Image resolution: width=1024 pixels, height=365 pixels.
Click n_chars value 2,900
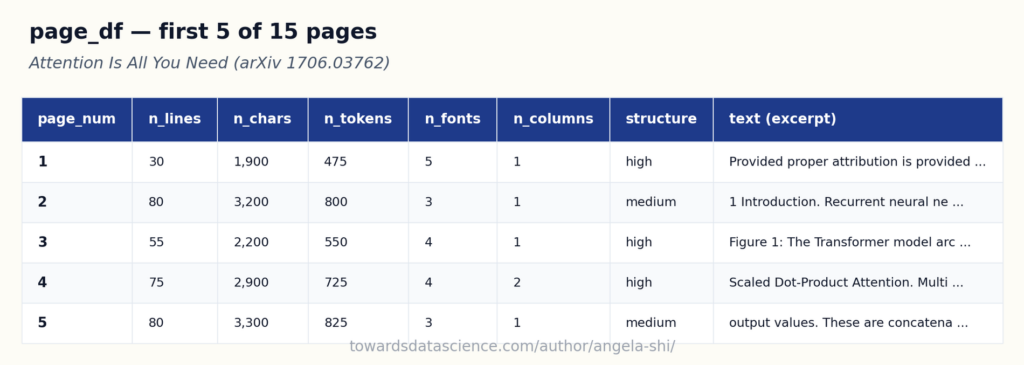[251, 283]
